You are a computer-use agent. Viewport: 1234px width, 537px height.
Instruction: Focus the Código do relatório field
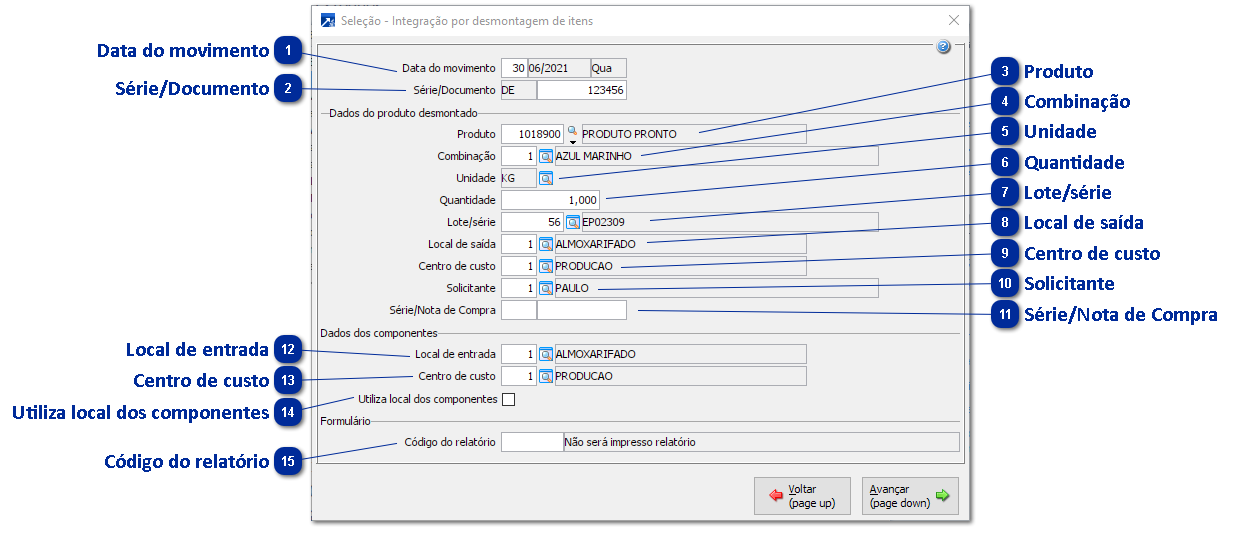532,442
